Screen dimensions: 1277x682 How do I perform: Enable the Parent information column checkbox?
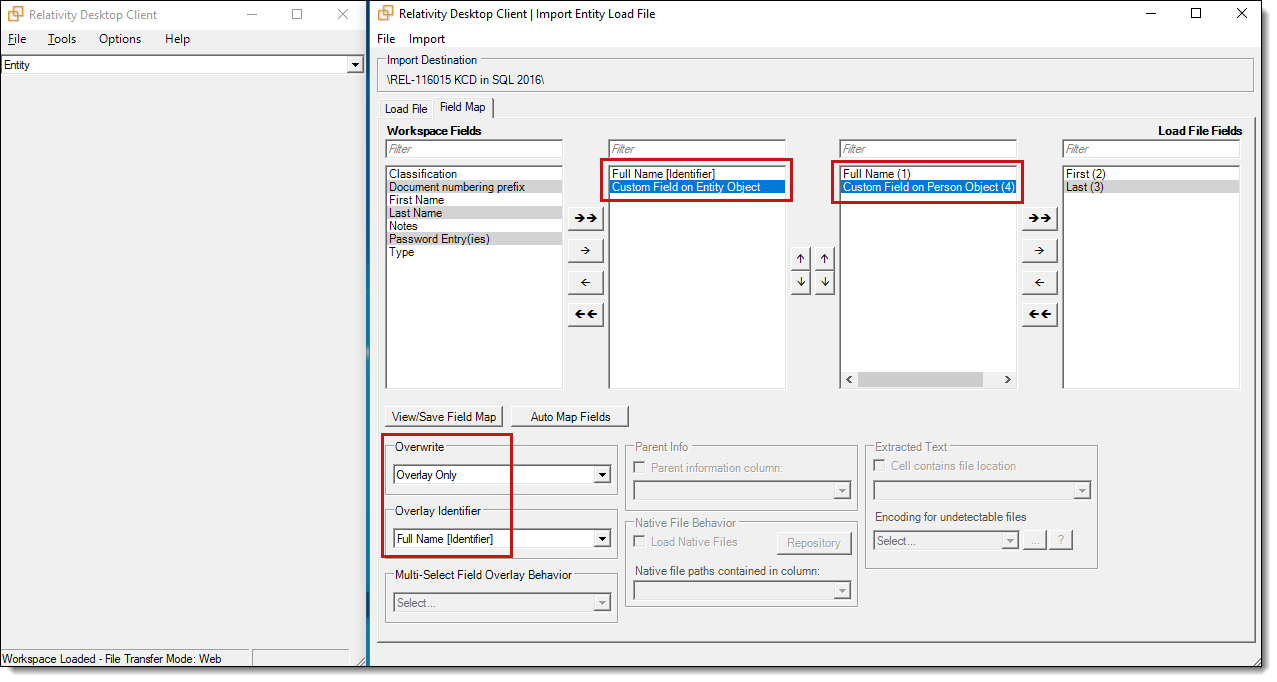point(641,468)
